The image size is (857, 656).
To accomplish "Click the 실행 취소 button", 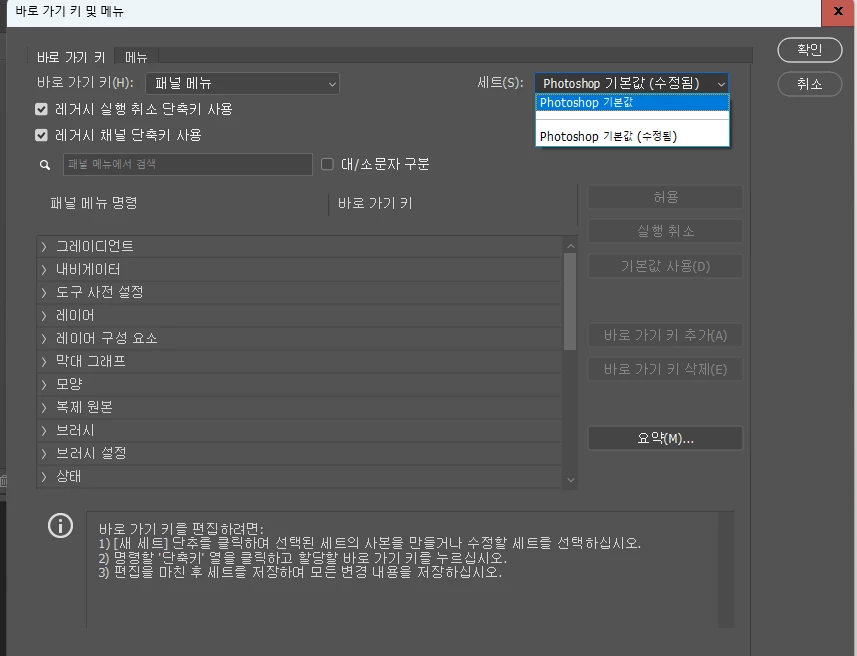I will tap(665, 231).
